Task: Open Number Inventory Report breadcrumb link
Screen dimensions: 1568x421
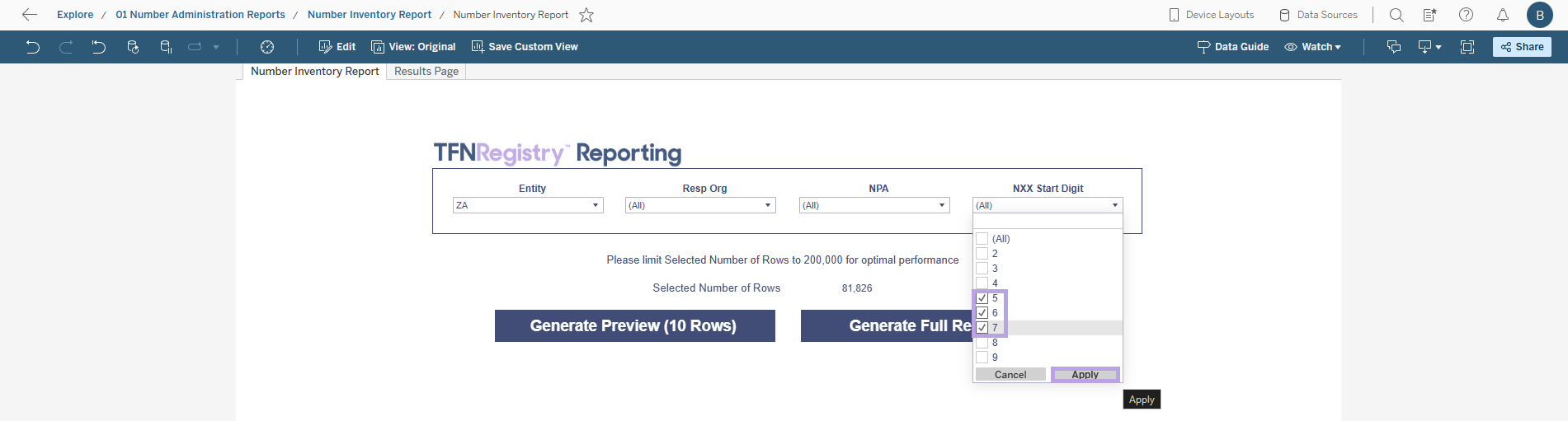Action: 370,15
